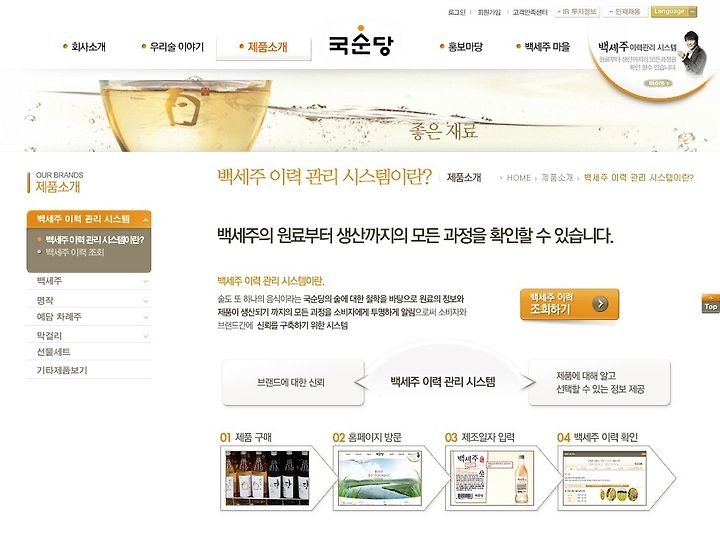720x549 pixels.
Task: Open the 04 백세주 이력 확인 thumbnail
Action: (x=604, y=478)
